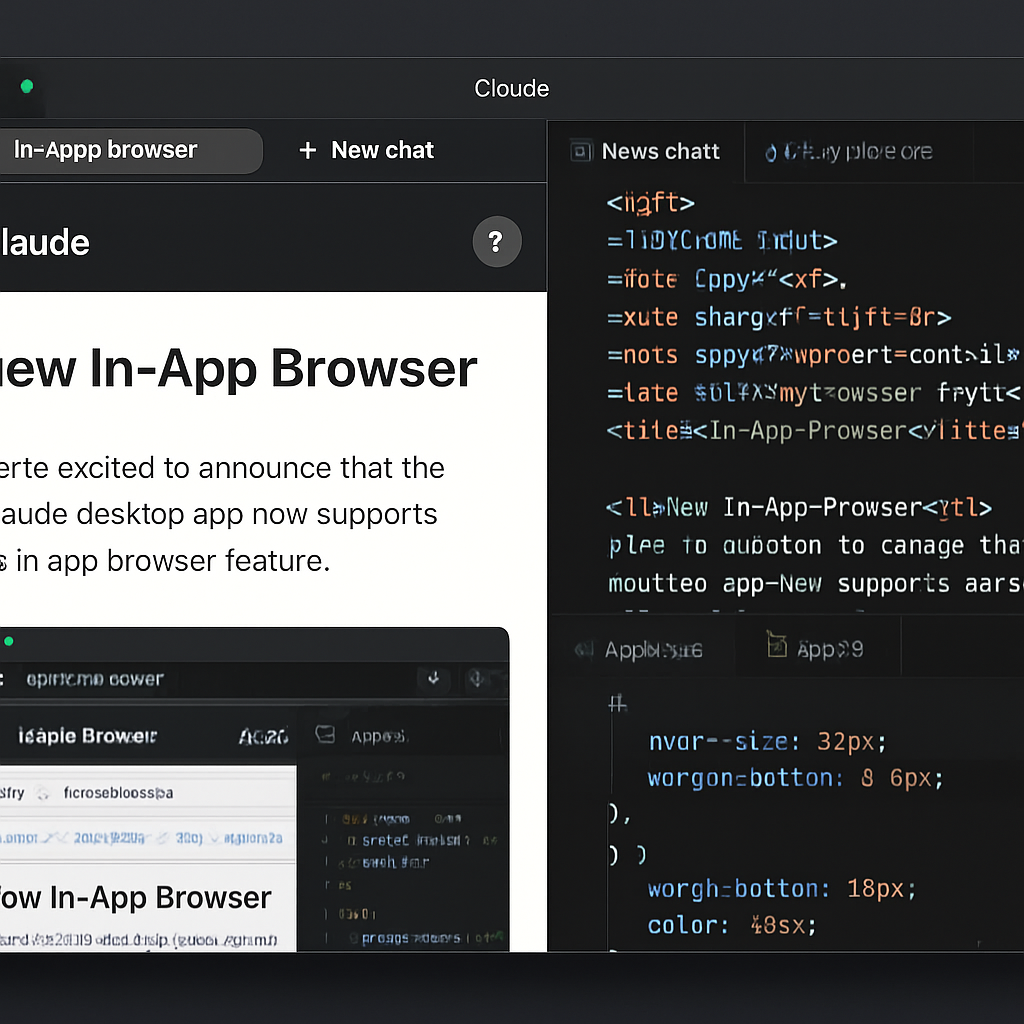Viewport: 1024px width, 1024px height.
Task: Click the Cloude window title
Action: click(x=511, y=88)
